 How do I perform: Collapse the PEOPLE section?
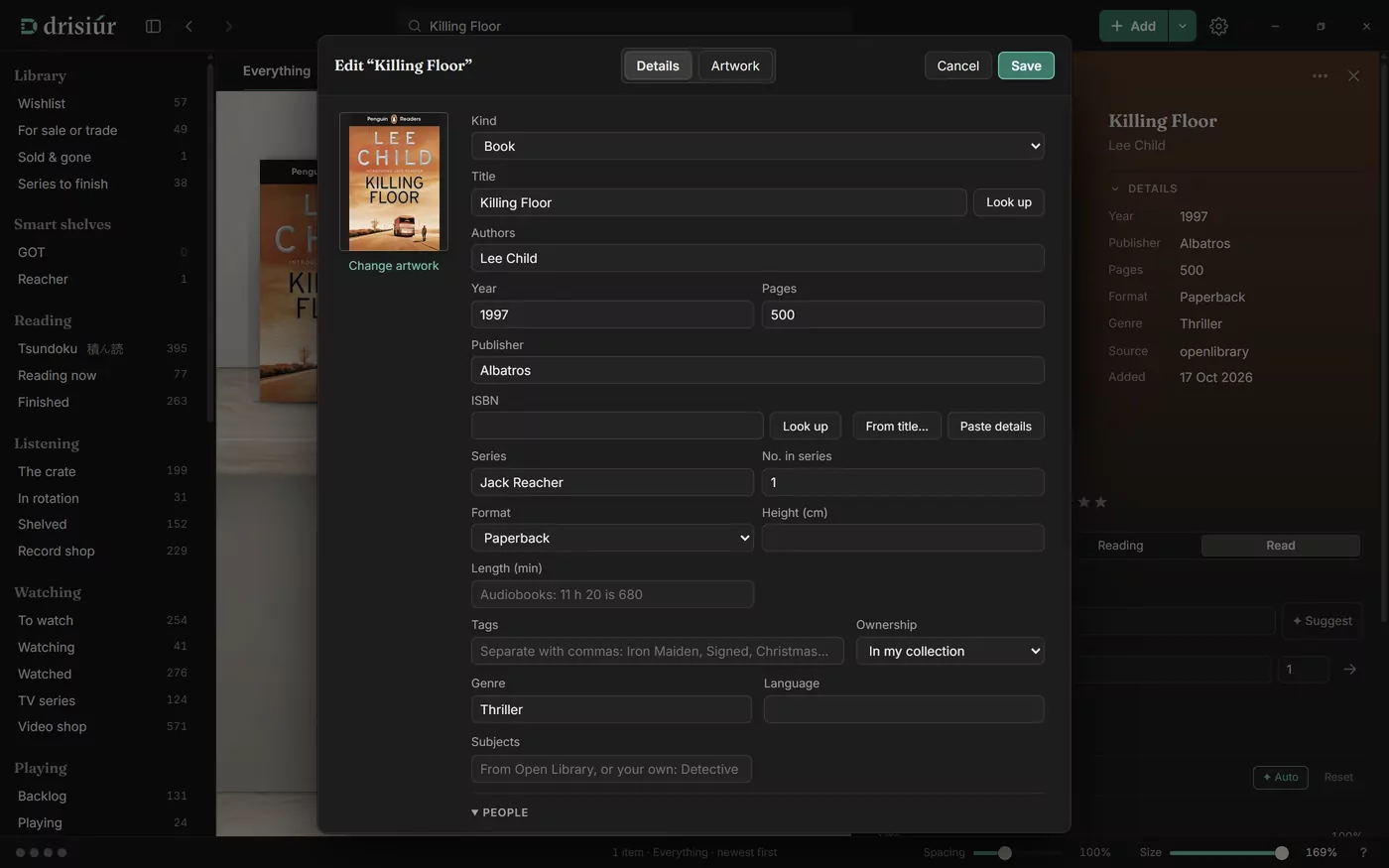tap(500, 812)
